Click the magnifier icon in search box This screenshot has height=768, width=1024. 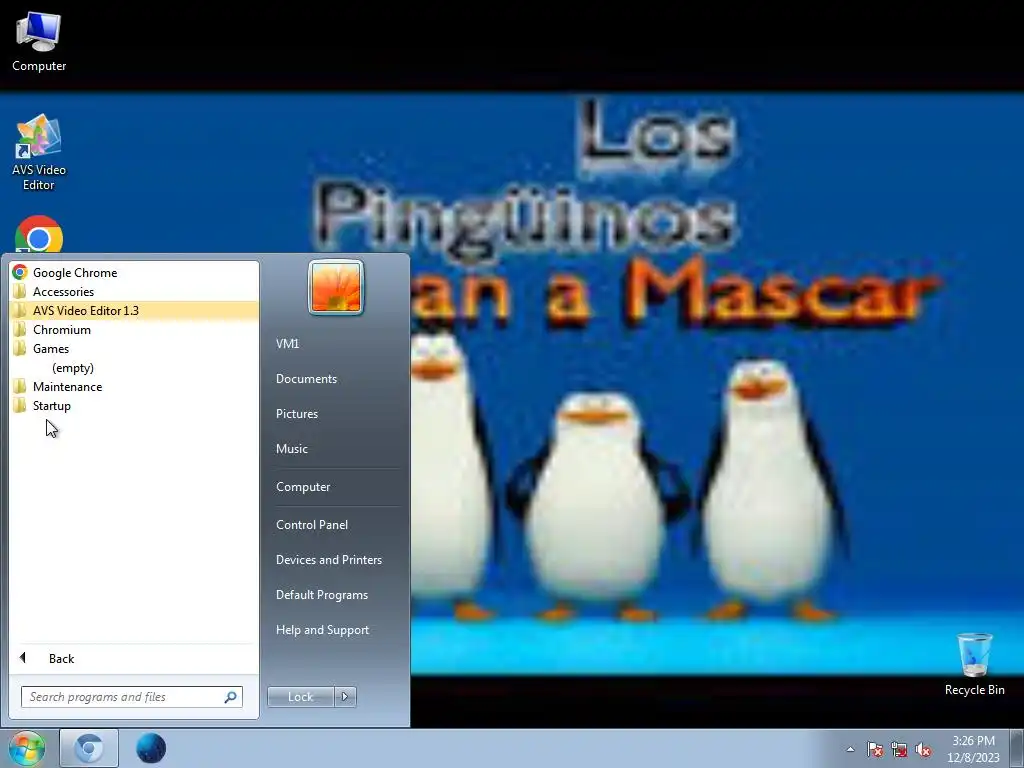coord(231,697)
